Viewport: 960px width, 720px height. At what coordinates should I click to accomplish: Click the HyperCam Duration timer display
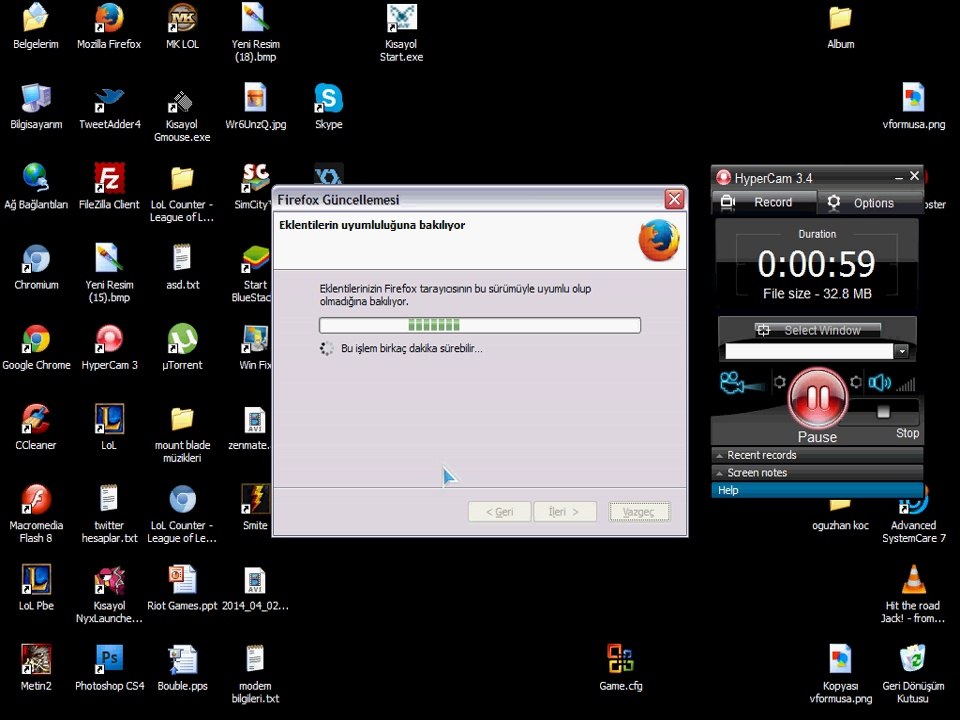(x=817, y=264)
